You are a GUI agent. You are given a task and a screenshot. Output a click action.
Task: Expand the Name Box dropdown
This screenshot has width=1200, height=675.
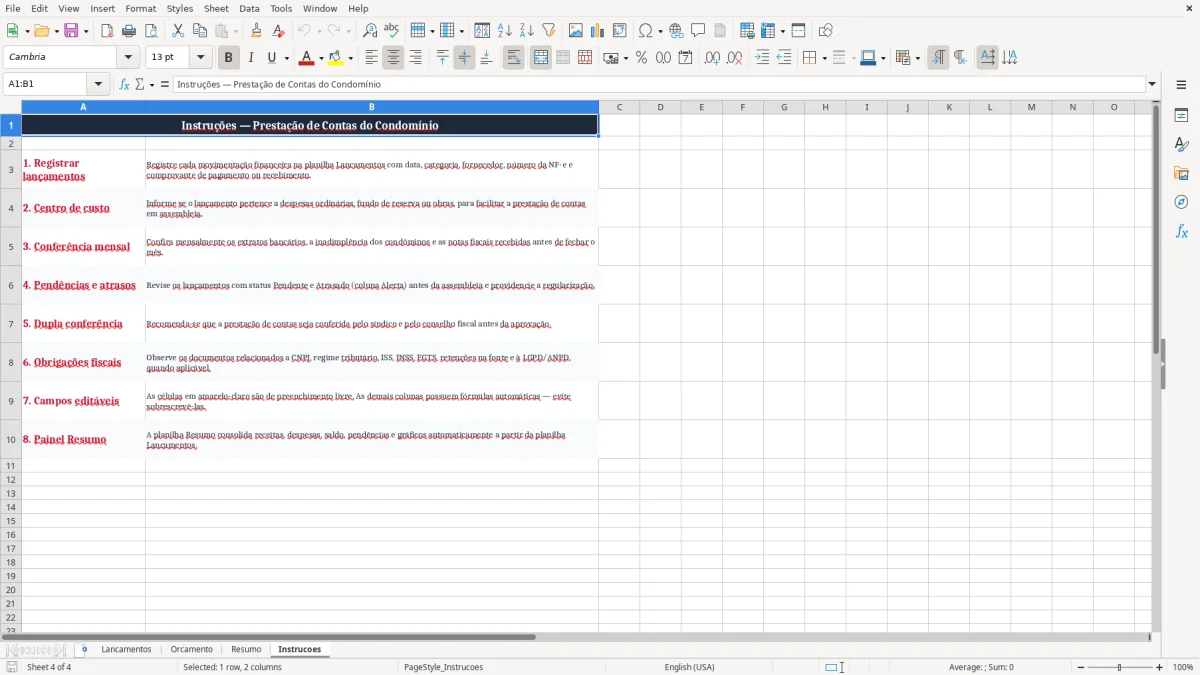pos(98,85)
